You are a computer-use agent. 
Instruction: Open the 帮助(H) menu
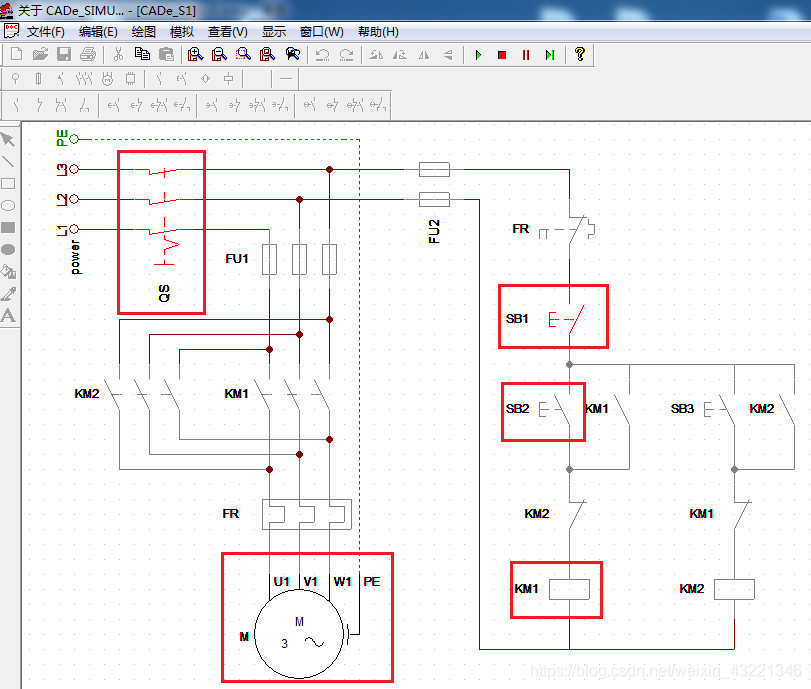coord(378,32)
